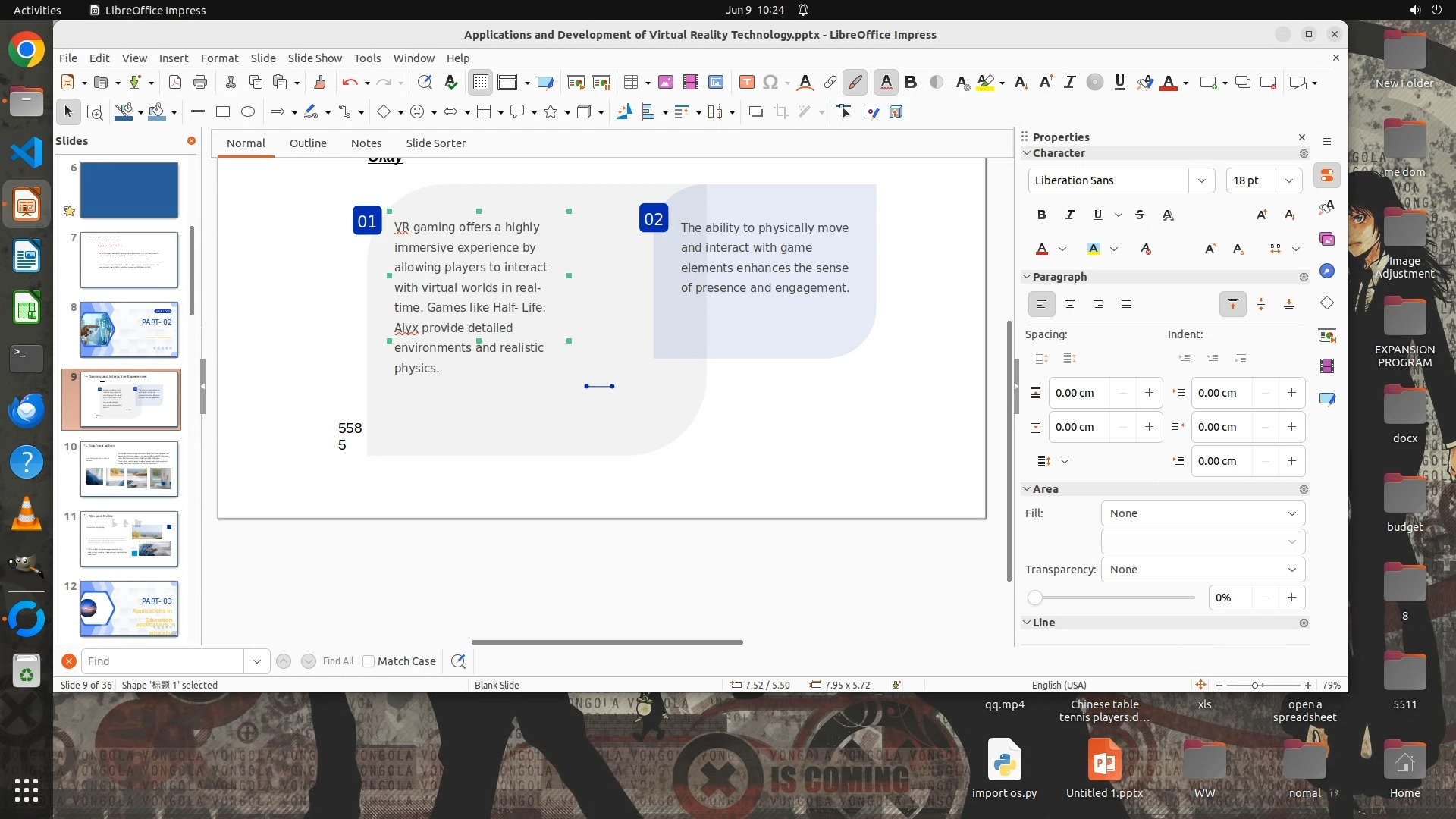Toggle Bold in Character panel
The width and height of the screenshot is (1456, 819).
point(1042,215)
